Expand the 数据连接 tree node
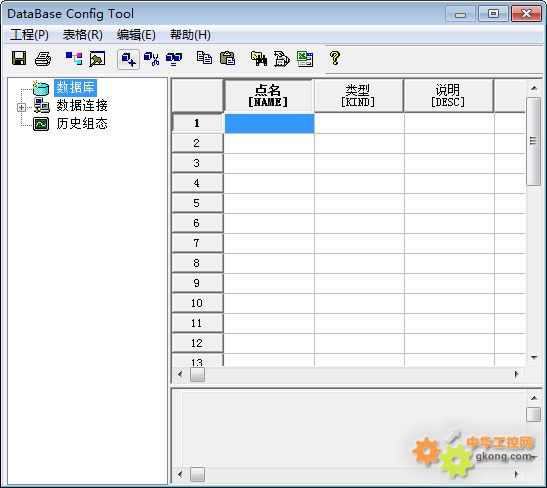The image size is (547, 488). coord(21,107)
